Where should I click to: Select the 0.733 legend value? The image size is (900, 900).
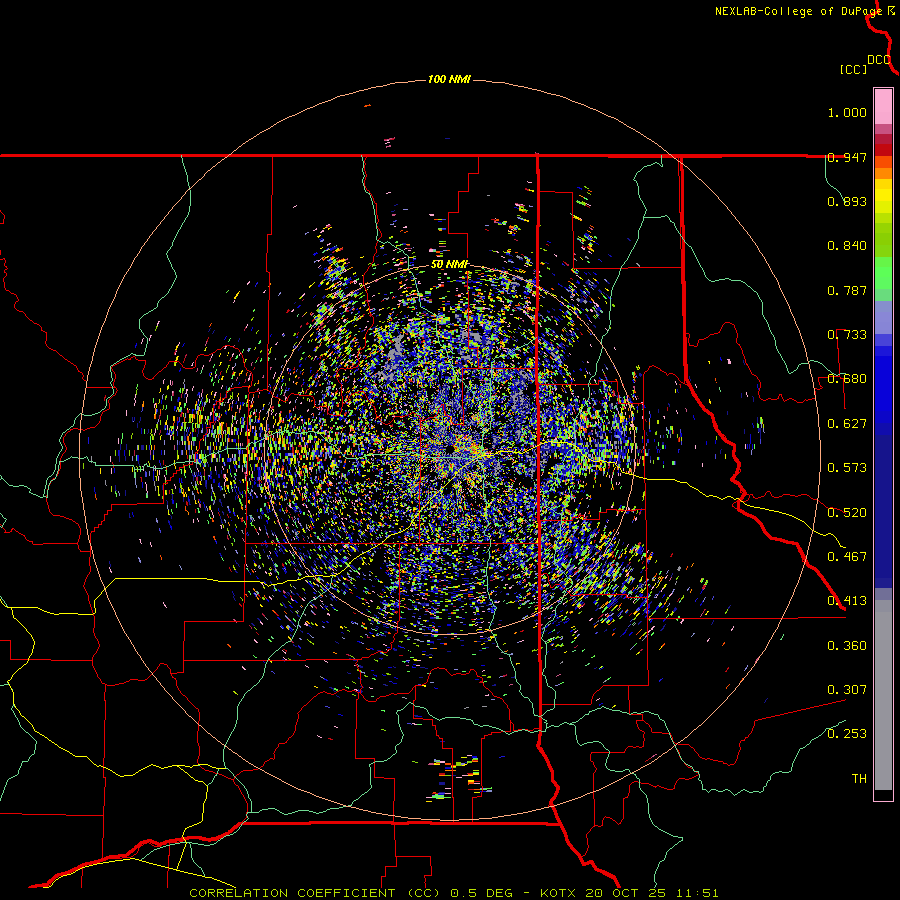[847, 335]
